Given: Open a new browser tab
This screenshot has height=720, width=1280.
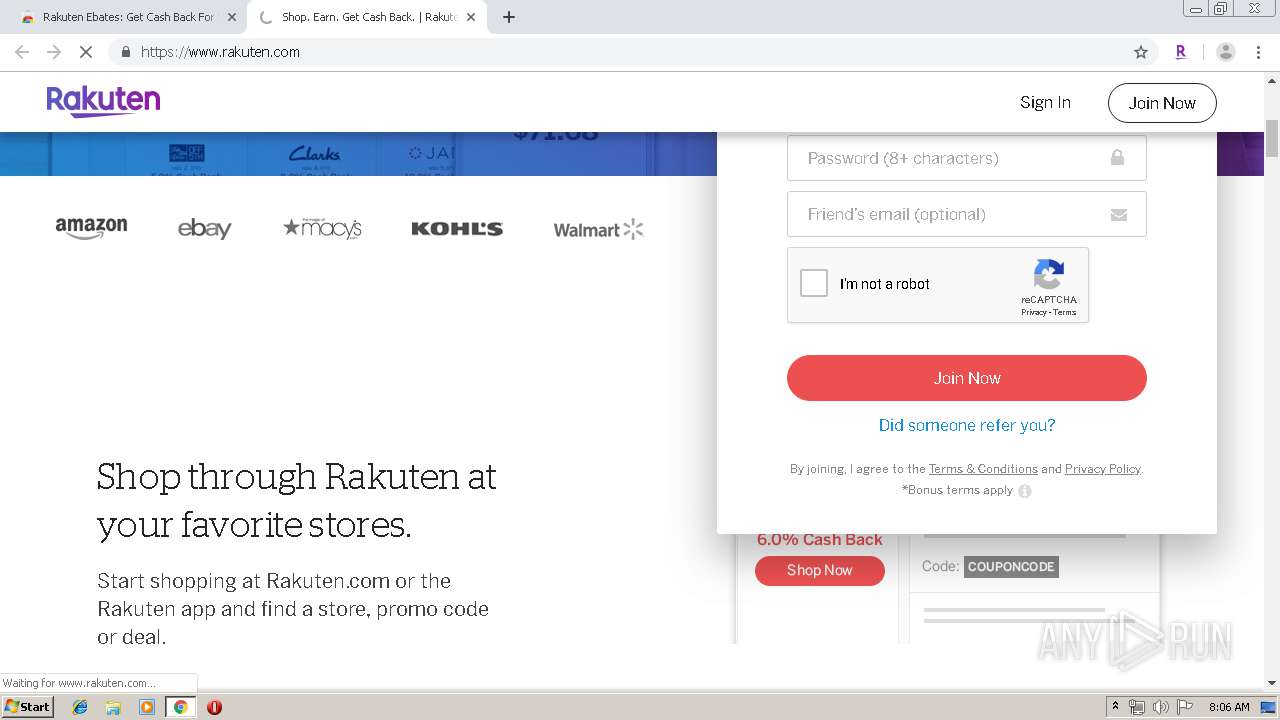Looking at the screenshot, I should 508,17.
